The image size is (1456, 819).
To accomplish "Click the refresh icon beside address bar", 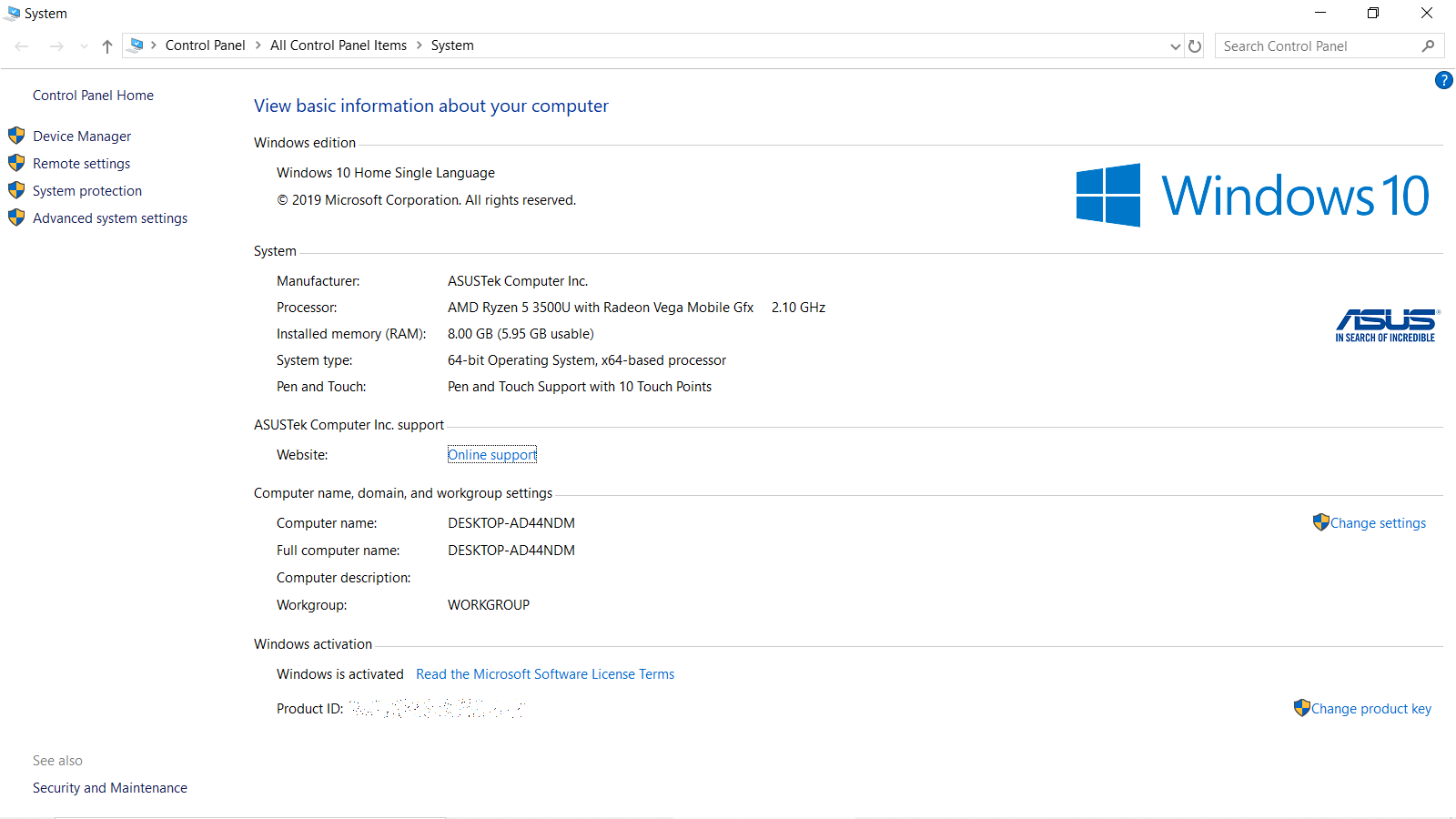I will click(1195, 45).
